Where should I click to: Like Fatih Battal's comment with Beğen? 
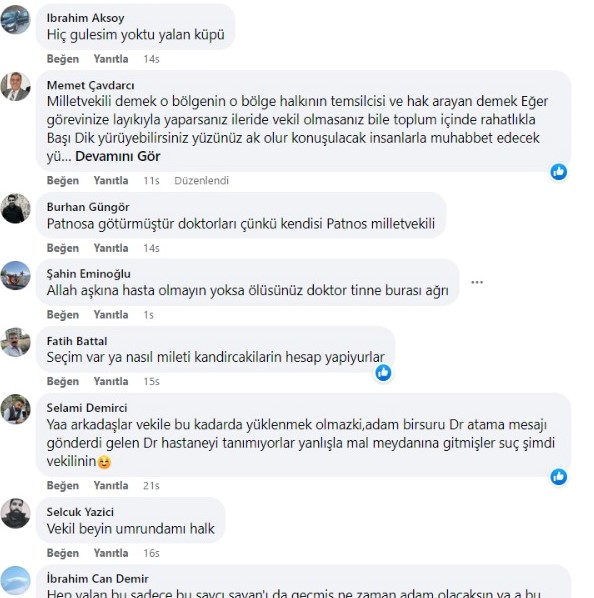coord(63,381)
